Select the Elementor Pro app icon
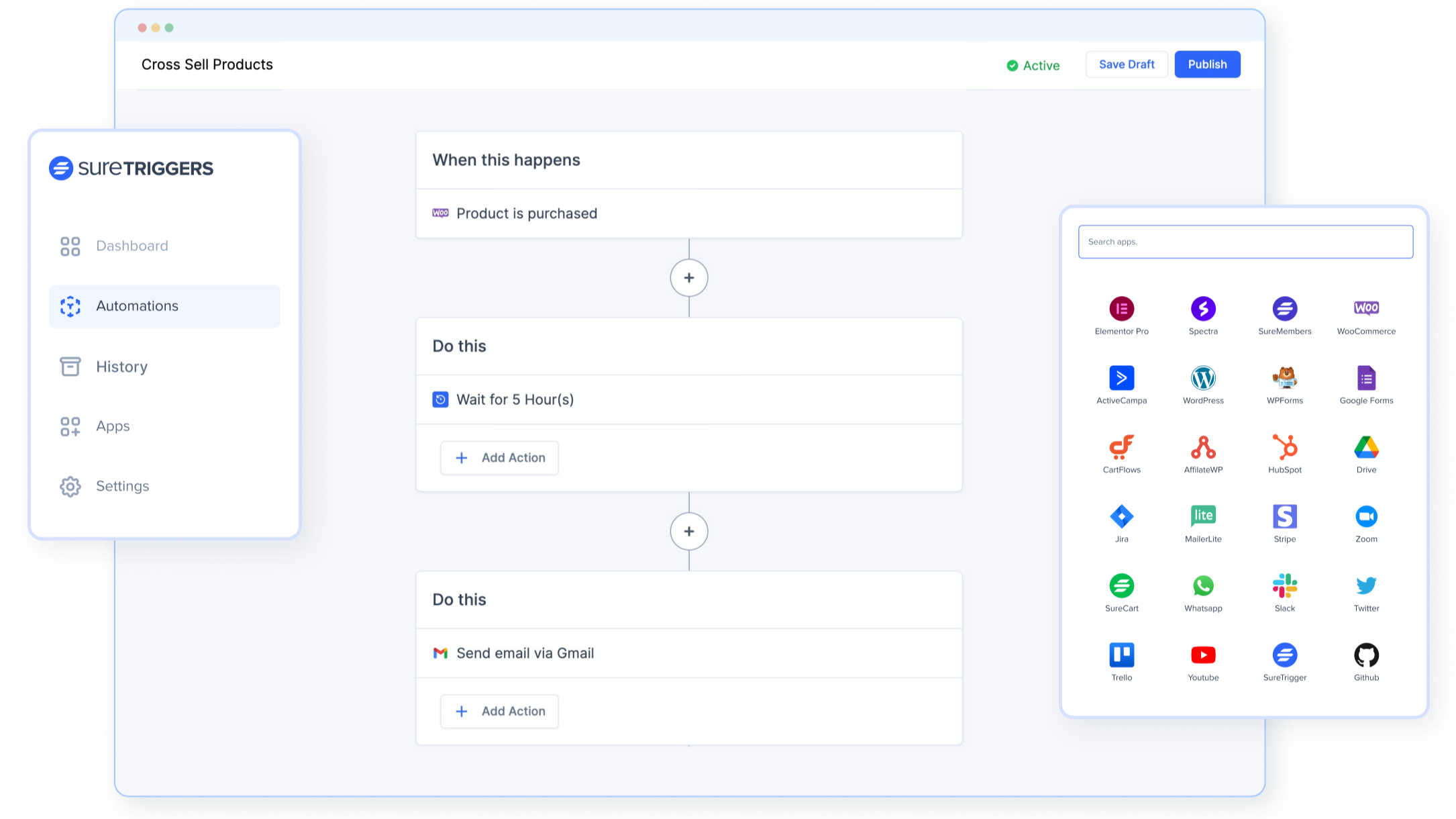 click(1121, 309)
